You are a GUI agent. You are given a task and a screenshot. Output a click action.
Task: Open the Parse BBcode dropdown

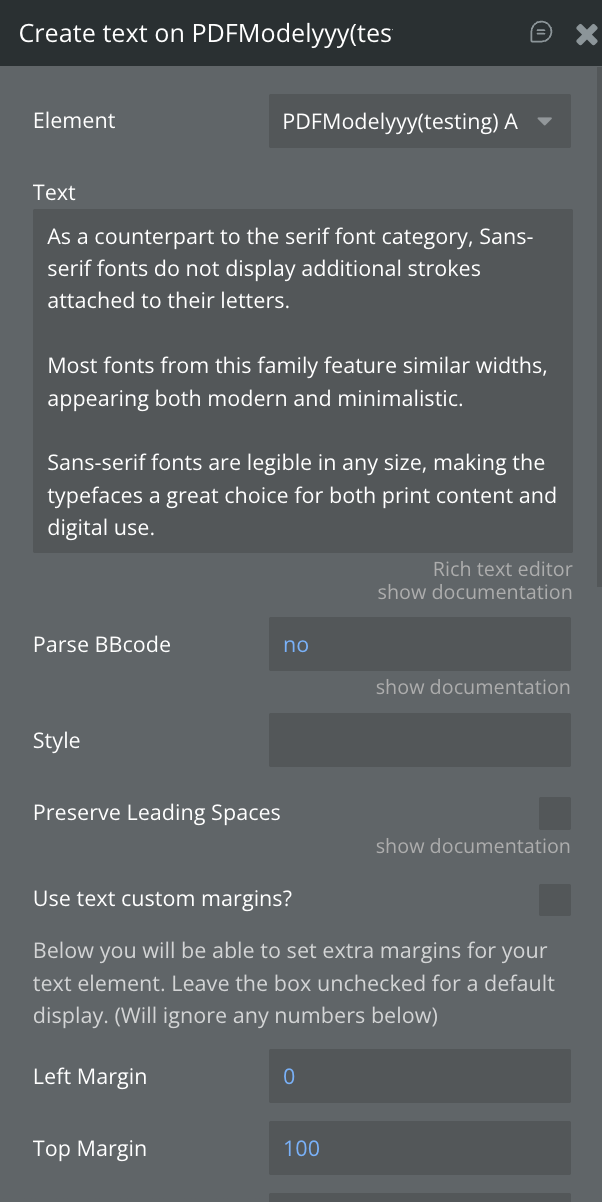click(x=419, y=645)
